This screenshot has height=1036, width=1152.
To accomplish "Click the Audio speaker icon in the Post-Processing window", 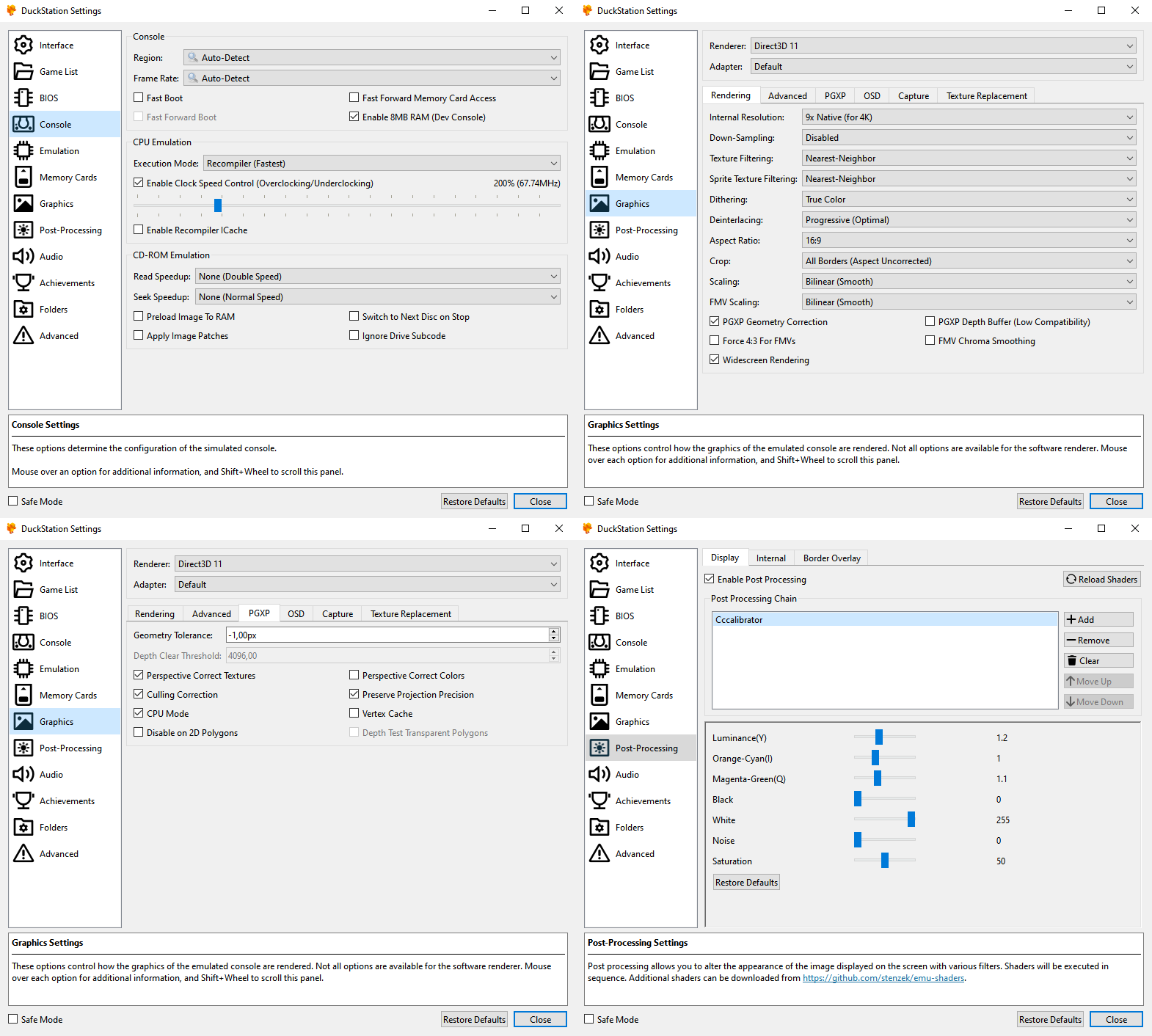I will pyautogui.click(x=599, y=775).
